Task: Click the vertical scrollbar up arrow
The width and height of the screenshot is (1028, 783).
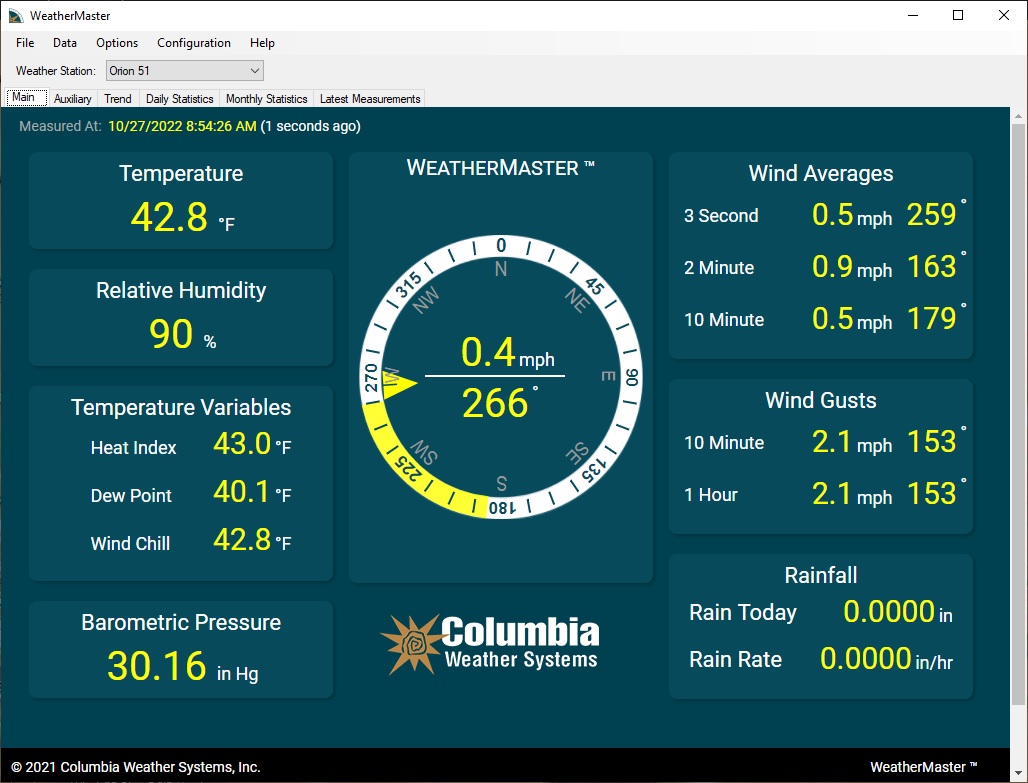Action: tap(1018, 116)
